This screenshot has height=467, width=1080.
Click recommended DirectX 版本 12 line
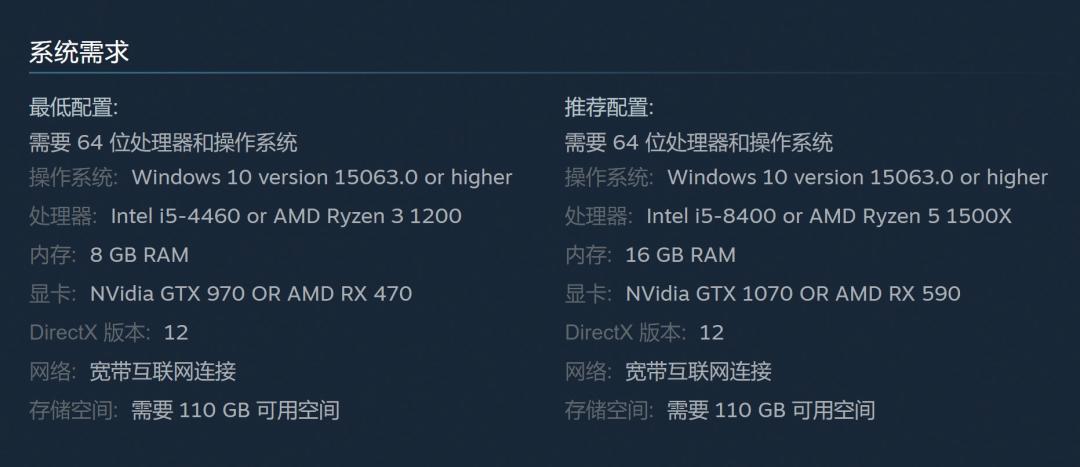644,332
